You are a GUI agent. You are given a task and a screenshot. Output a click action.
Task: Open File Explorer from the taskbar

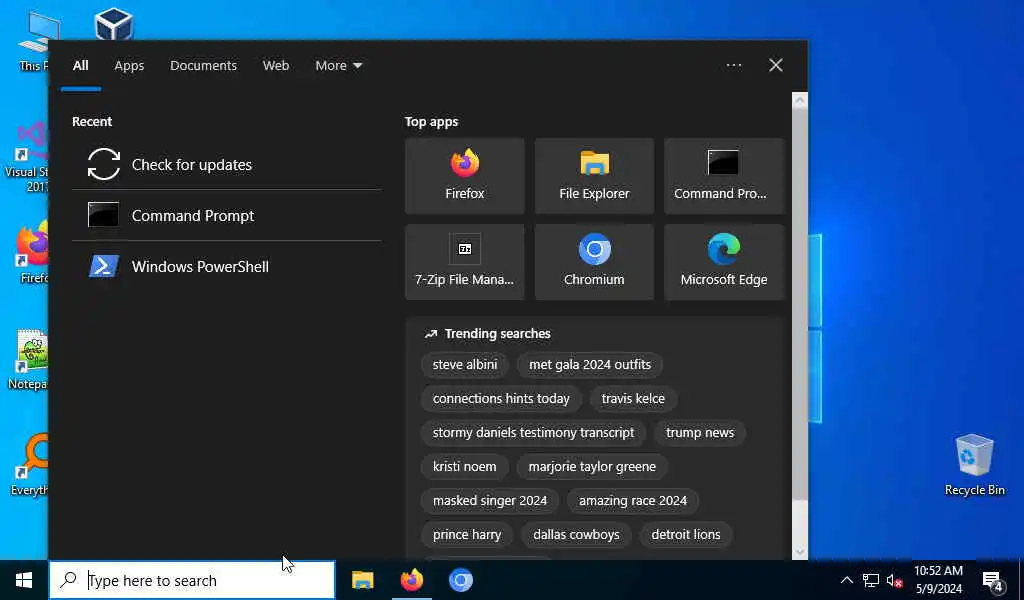click(362, 580)
